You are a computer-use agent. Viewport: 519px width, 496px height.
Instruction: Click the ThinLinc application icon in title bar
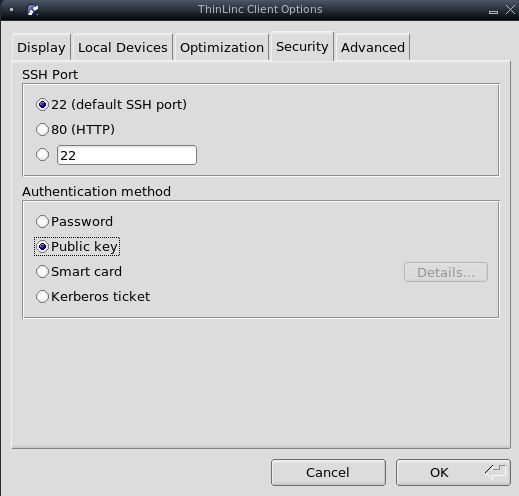coord(33,10)
